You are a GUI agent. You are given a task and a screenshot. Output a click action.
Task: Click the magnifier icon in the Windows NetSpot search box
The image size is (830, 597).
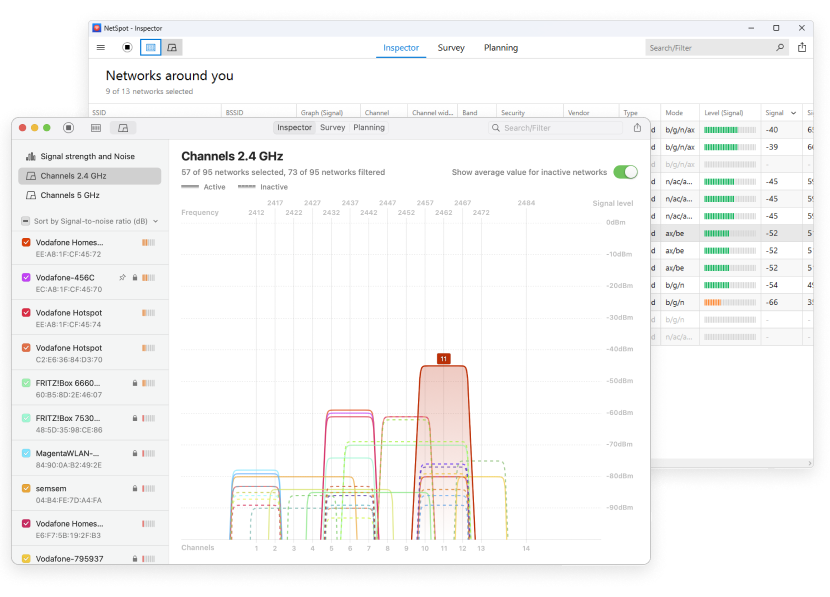(780, 48)
